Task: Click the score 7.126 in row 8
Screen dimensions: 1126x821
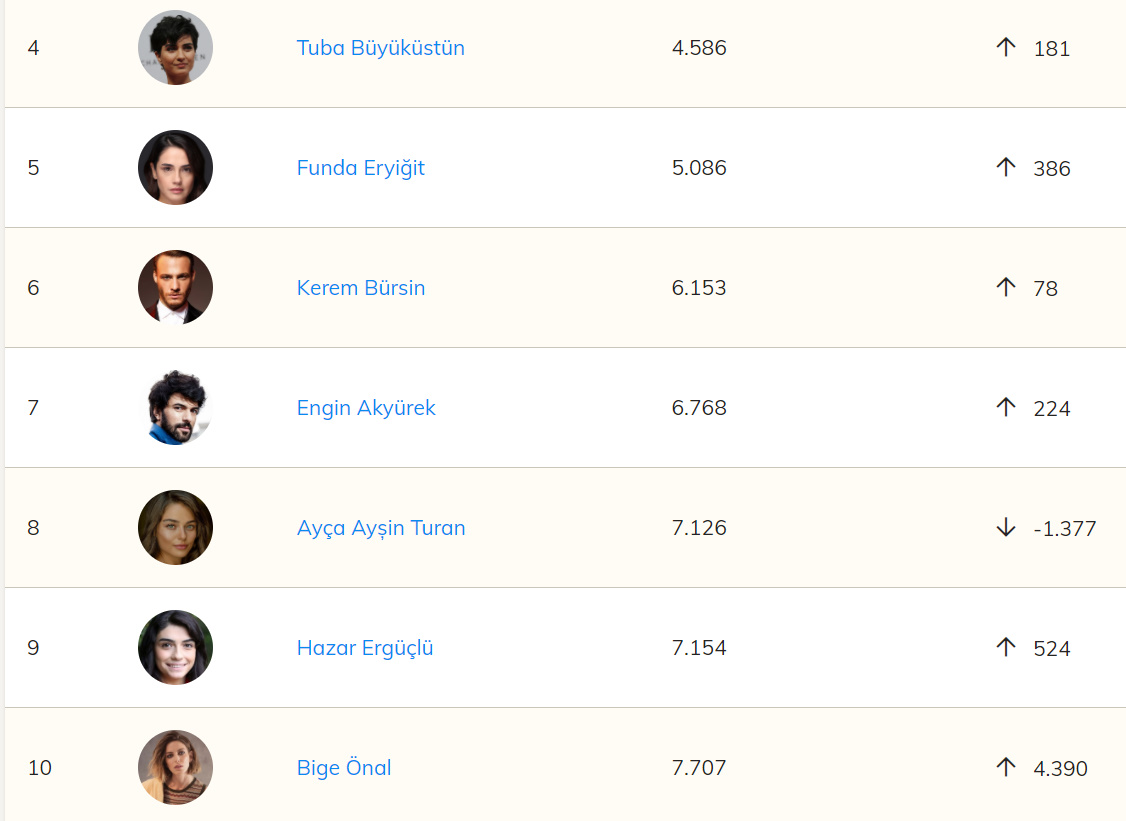Action: pyautogui.click(x=699, y=528)
